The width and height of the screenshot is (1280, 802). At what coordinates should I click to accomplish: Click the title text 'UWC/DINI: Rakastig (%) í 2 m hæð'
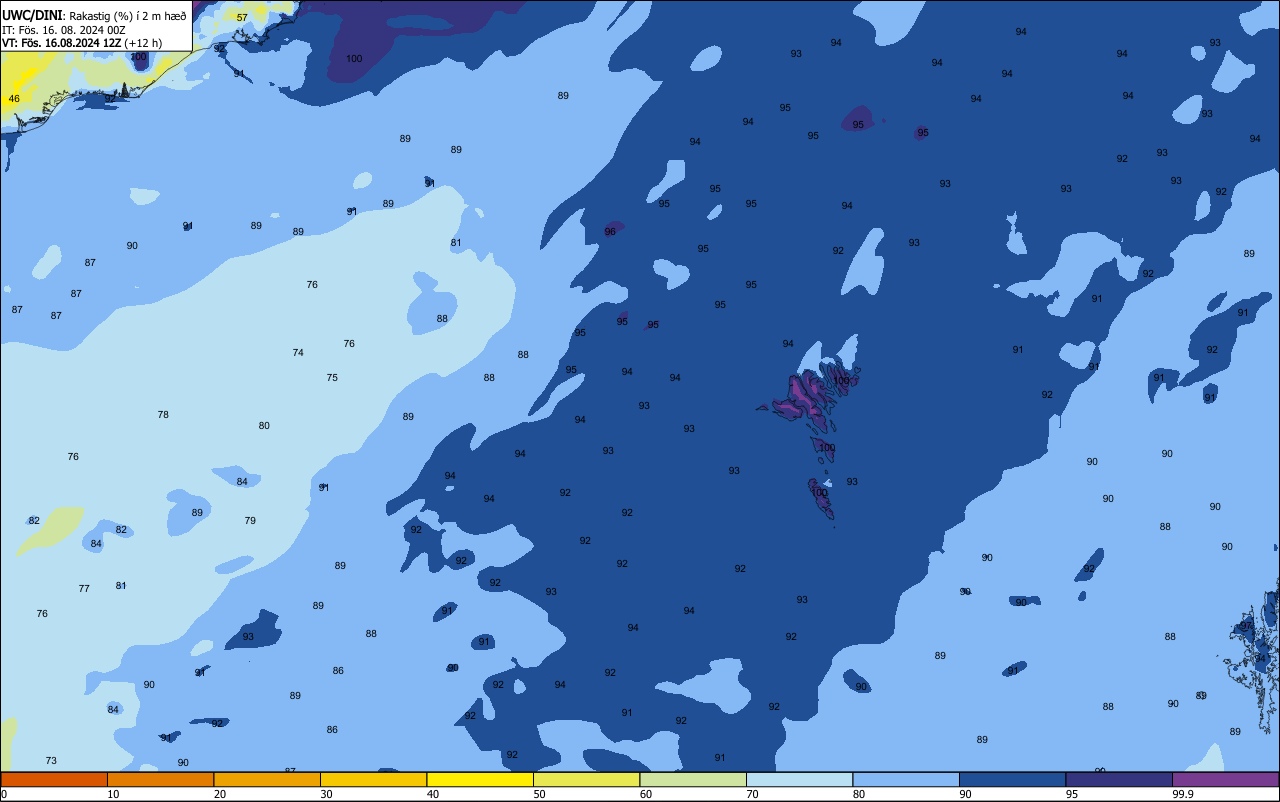point(94,16)
